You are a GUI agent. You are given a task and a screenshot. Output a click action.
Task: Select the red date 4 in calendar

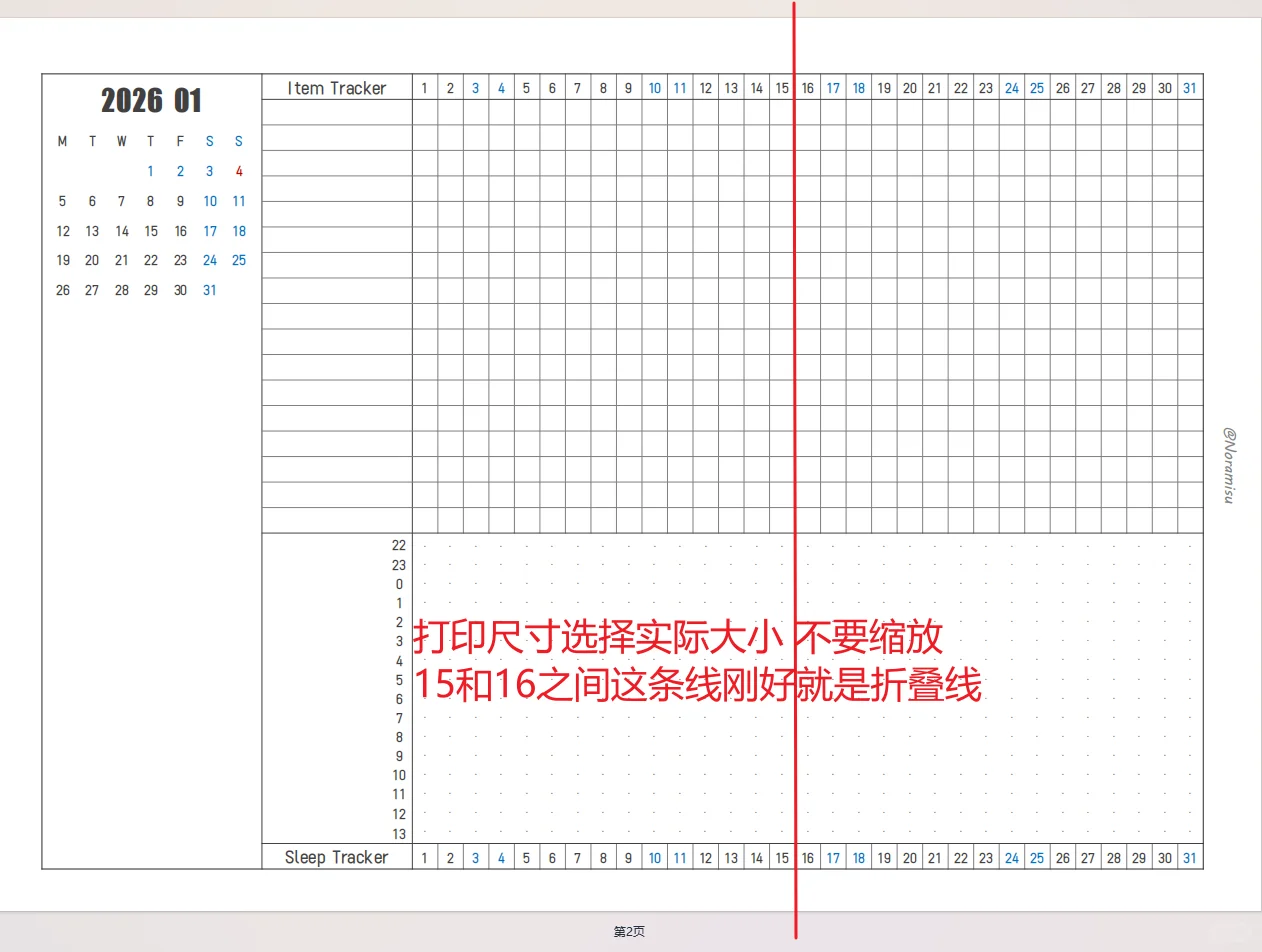238,171
